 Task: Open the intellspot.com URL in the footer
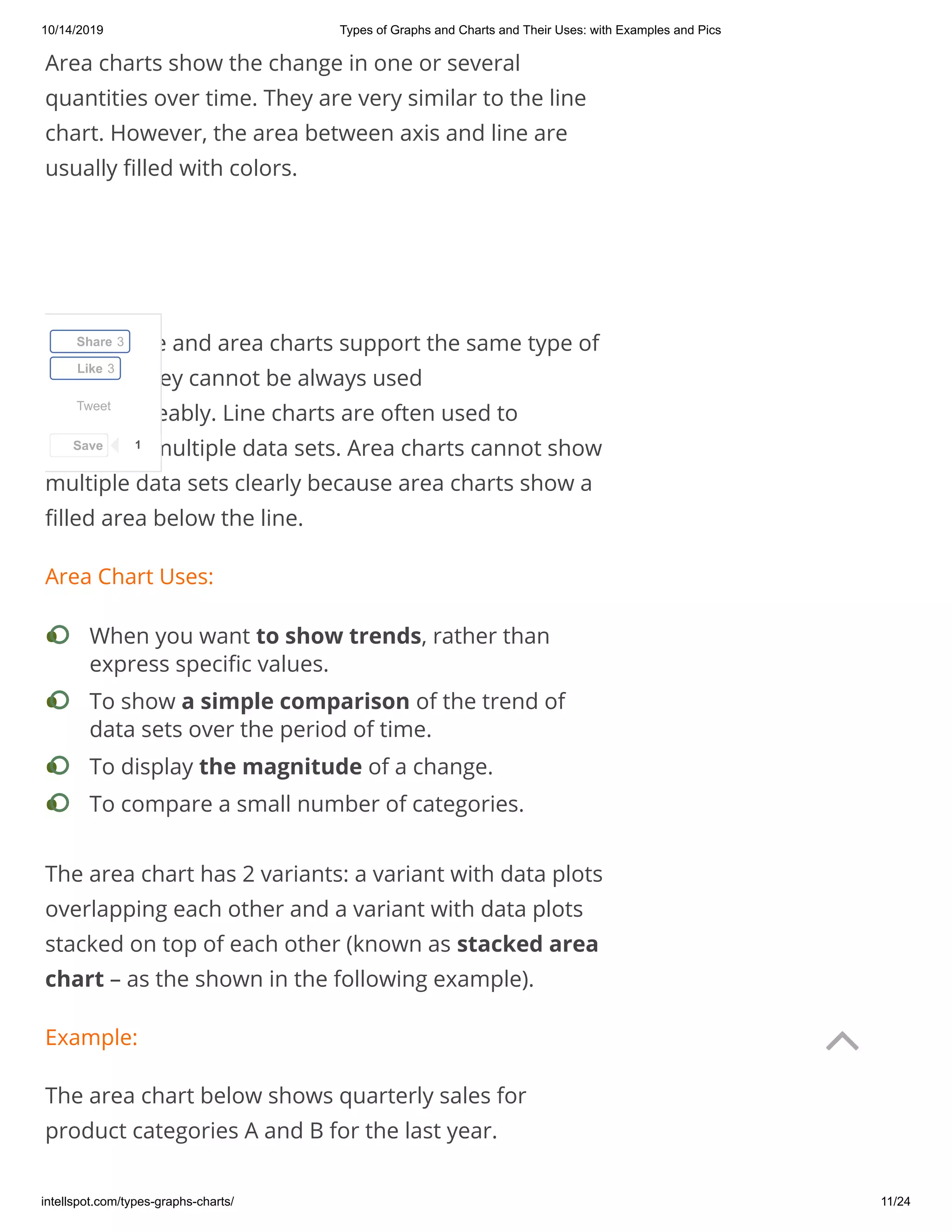coord(137,1201)
